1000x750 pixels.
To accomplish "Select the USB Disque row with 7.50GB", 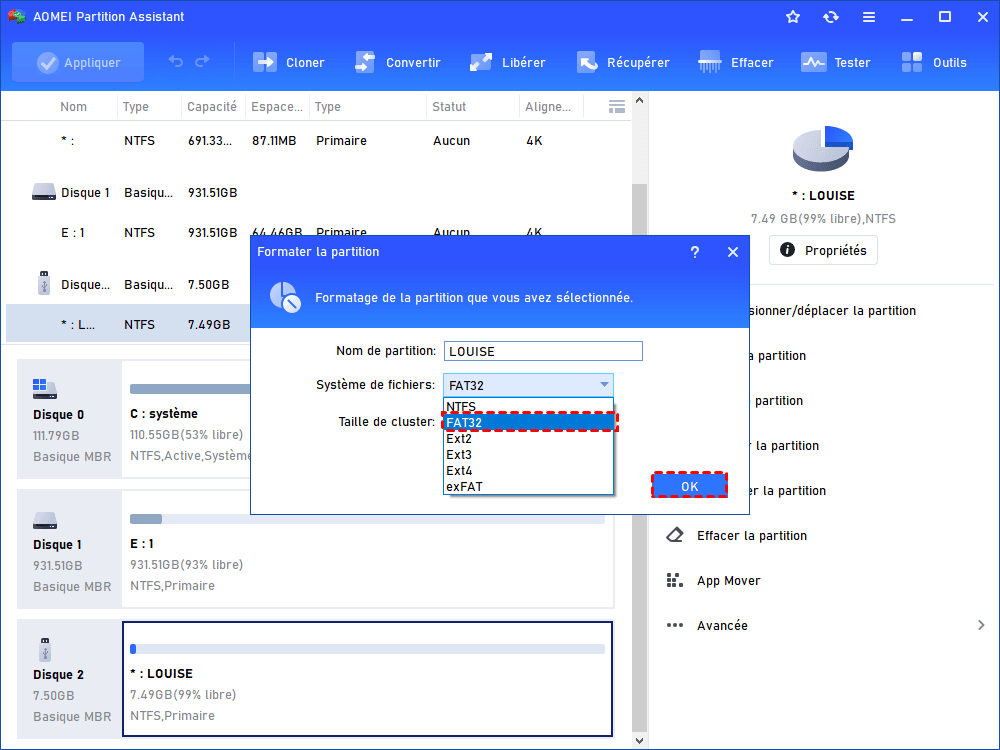I will [x=128, y=284].
